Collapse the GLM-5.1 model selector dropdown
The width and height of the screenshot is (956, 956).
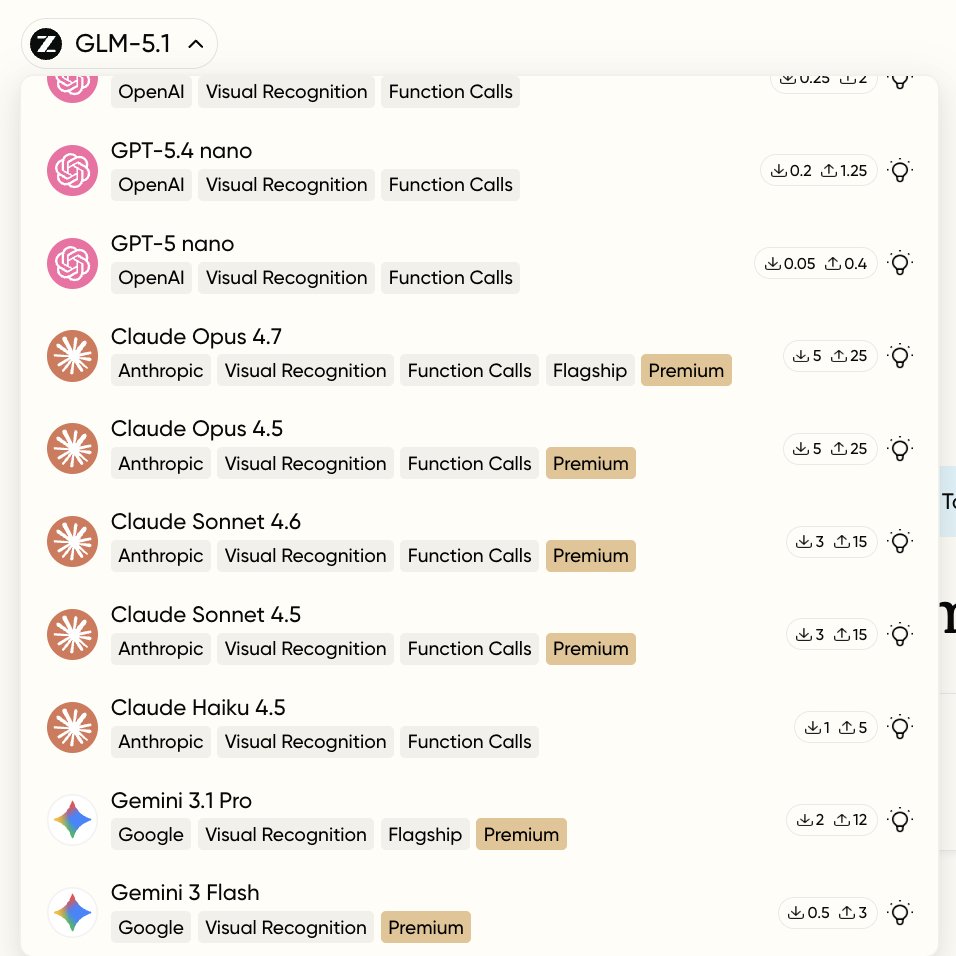(120, 44)
